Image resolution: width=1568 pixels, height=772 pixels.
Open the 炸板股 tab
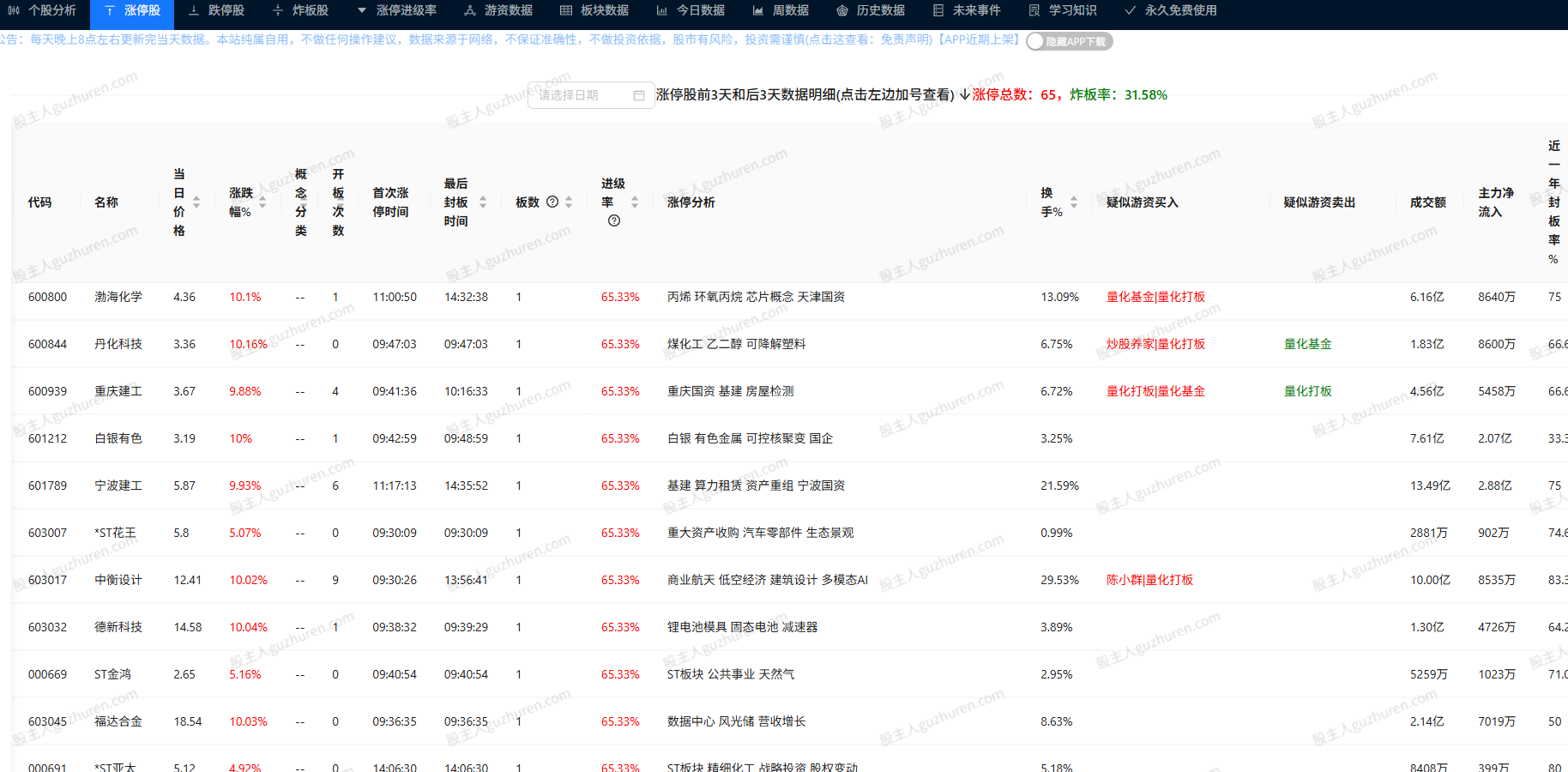click(300, 10)
